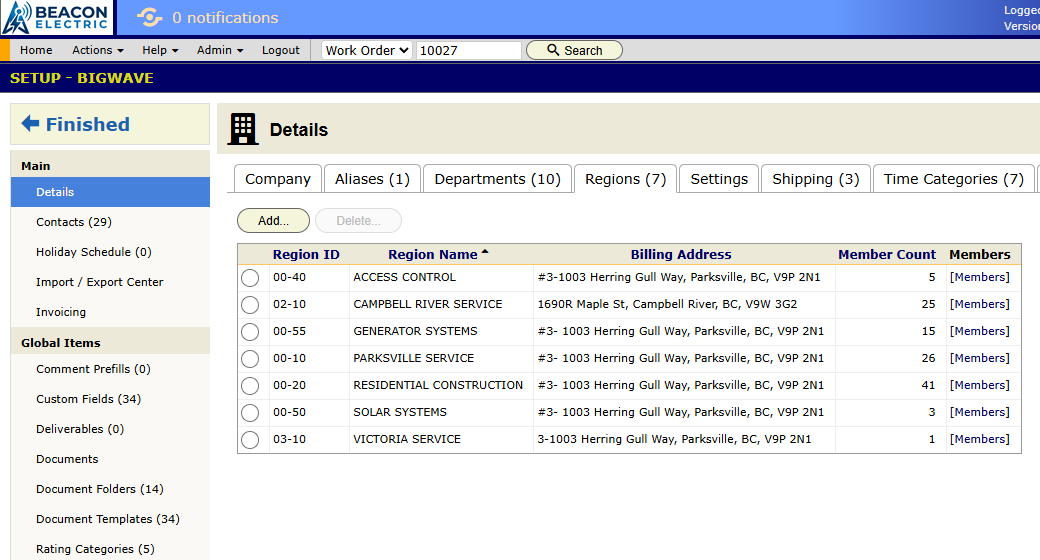
Task: Click the Finished link
Action: pos(88,124)
